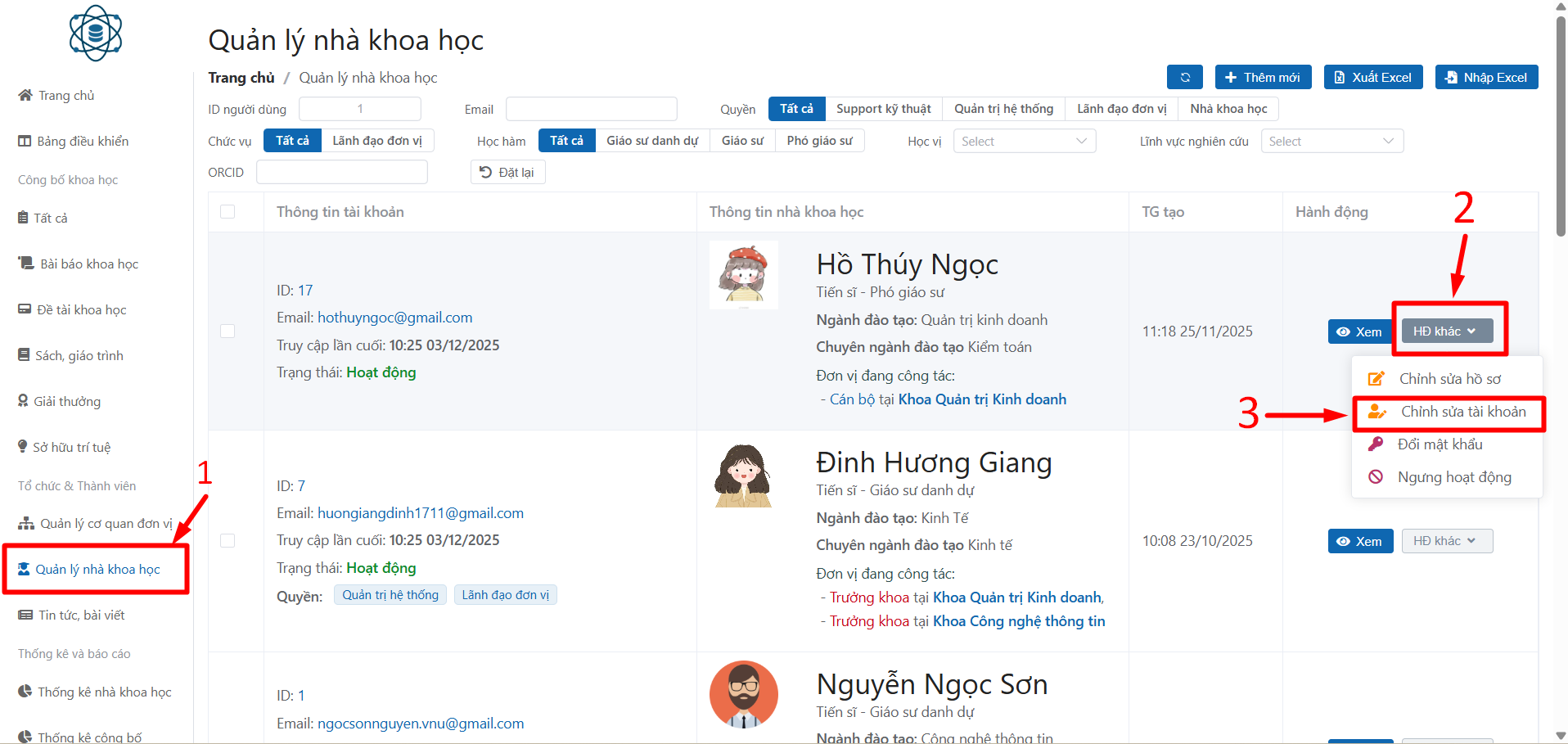Check the row checkbox for Đinh Hương Giang
Screen dimensions: 1568x744
coord(228,541)
